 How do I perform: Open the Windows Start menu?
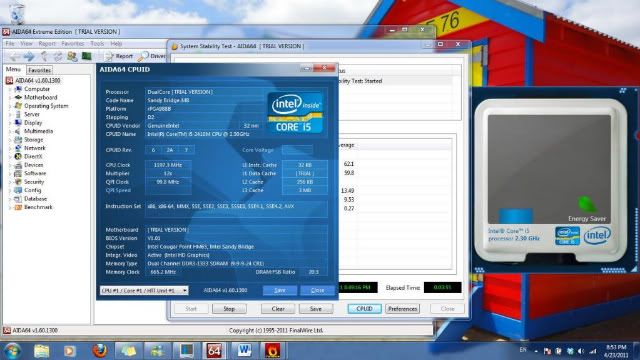(x=12, y=351)
